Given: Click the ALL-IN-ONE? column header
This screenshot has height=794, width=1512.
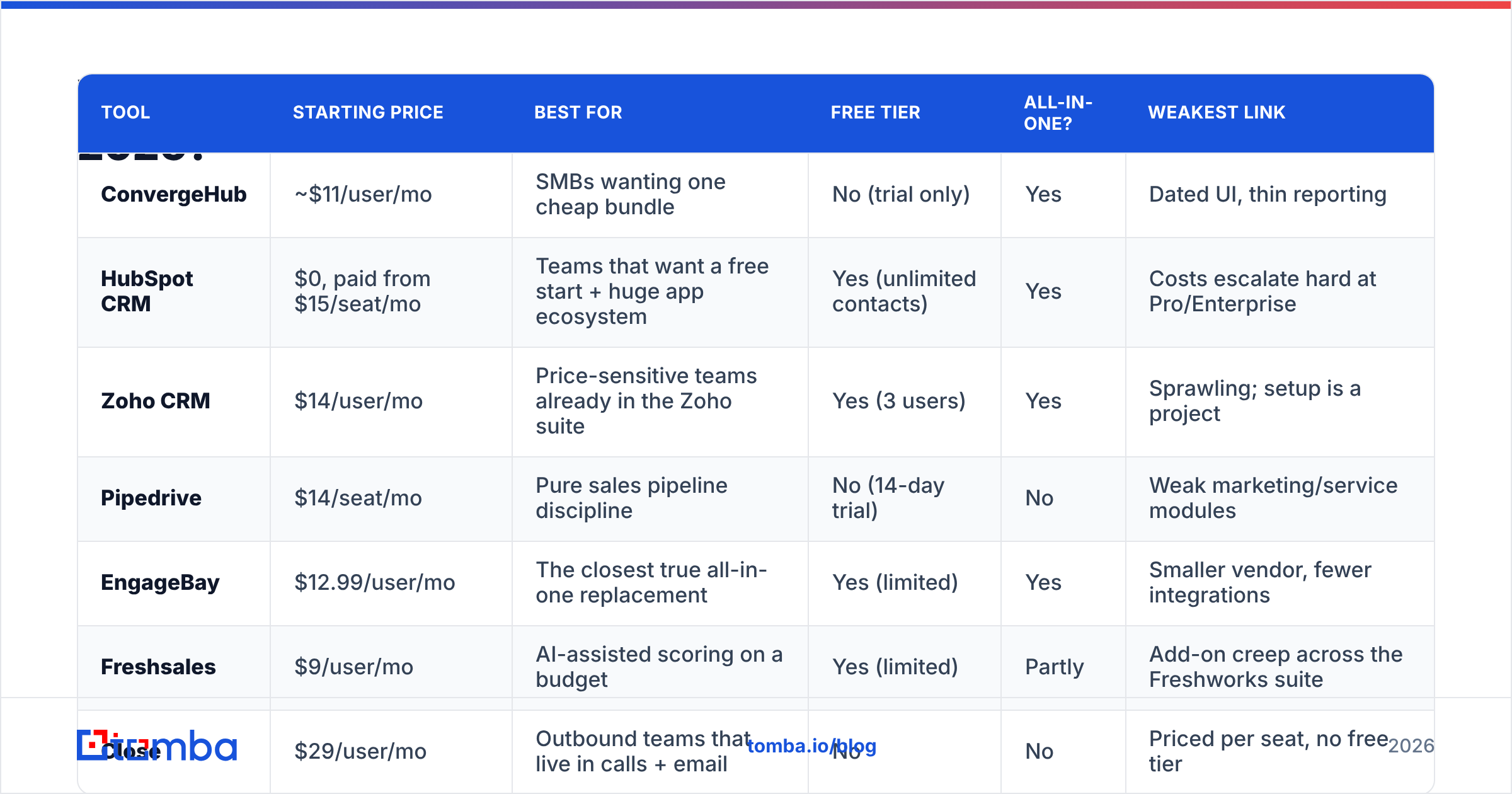Looking at the screenshot, I should [x=1058, y=113].
